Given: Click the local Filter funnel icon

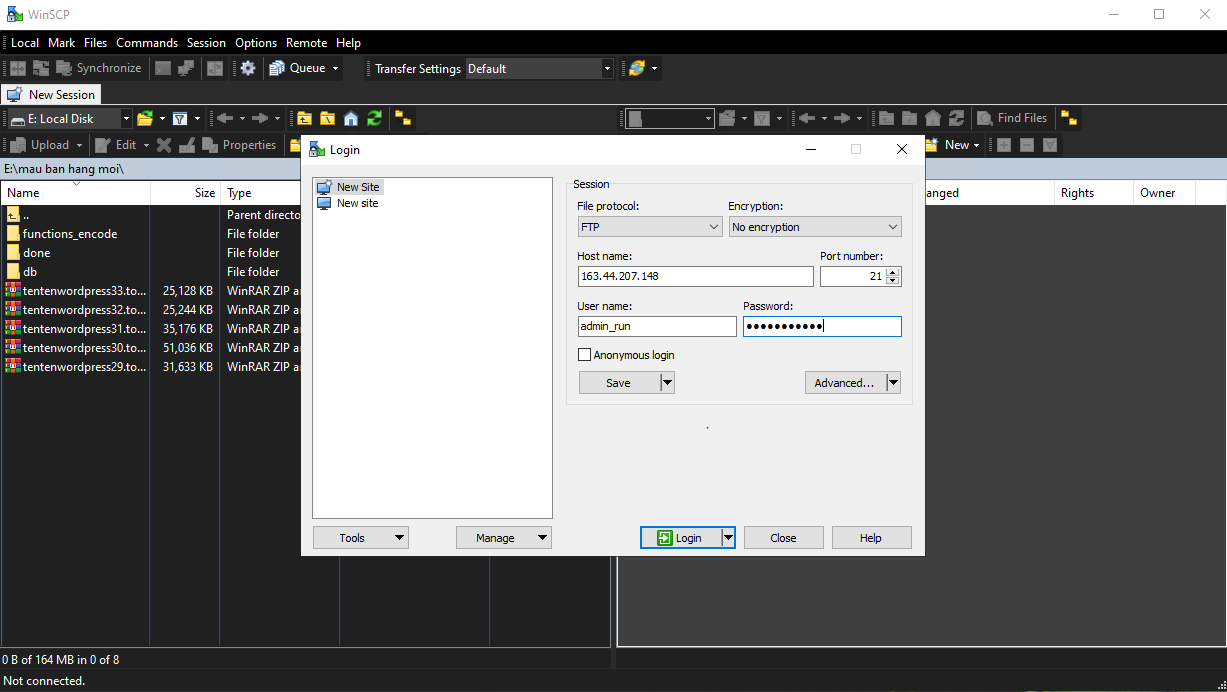Looking at the screenshot, I should tap(180, 118).
